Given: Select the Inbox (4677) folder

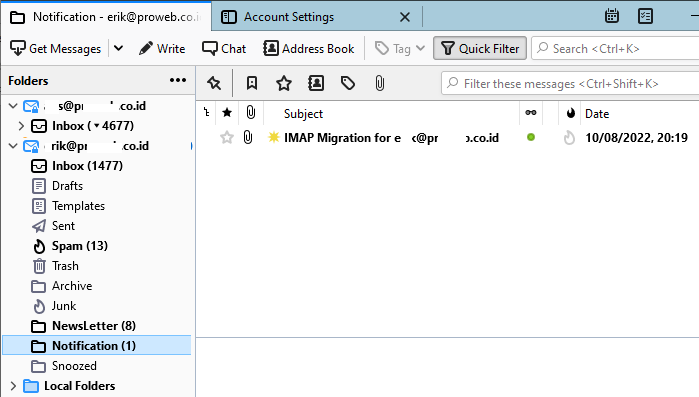Looking at the screenshot, I should coord(93,126).
